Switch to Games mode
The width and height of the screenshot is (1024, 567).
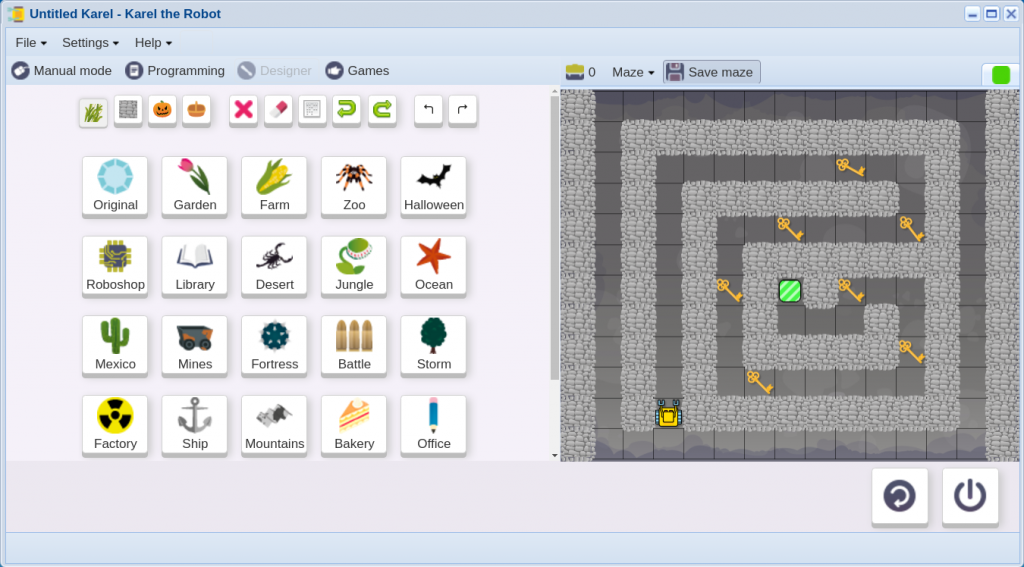[357, 71]
